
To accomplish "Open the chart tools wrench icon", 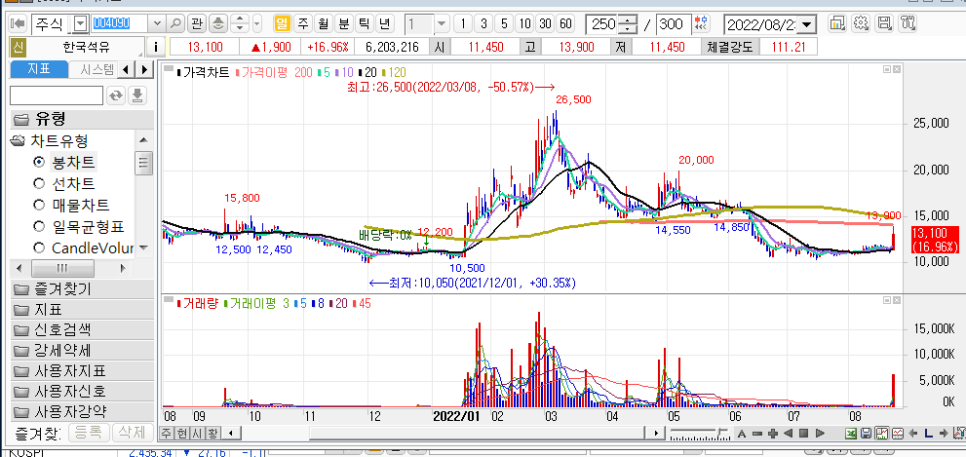I will 908,24.
